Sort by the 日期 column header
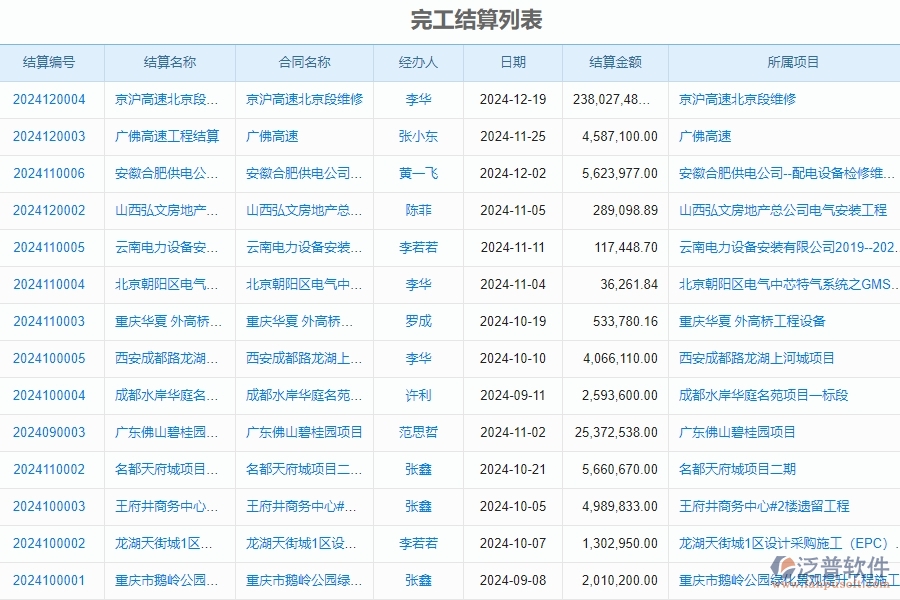900x600 pixels. coord(512,62)
